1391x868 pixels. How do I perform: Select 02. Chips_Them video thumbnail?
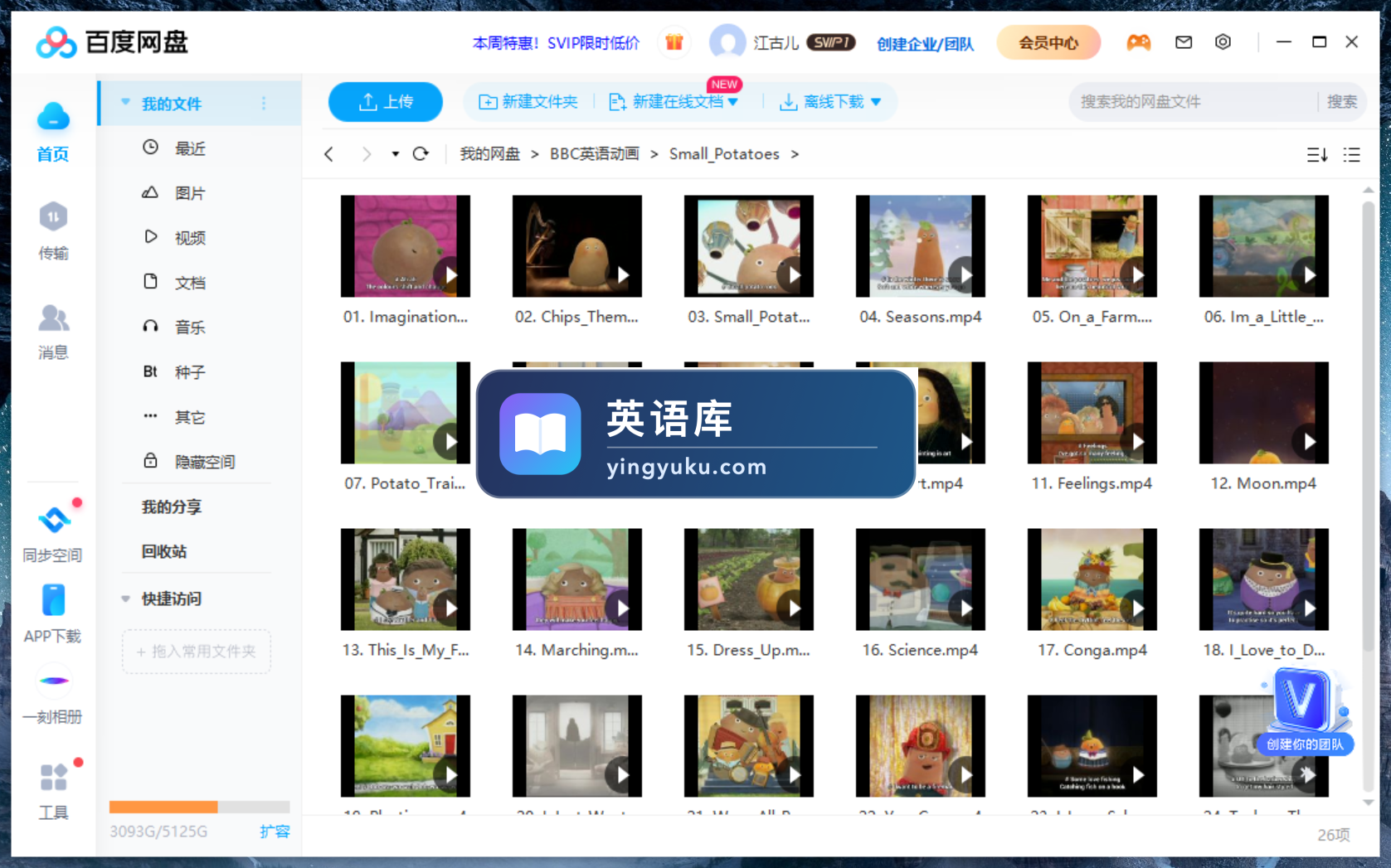coord(577,246)
